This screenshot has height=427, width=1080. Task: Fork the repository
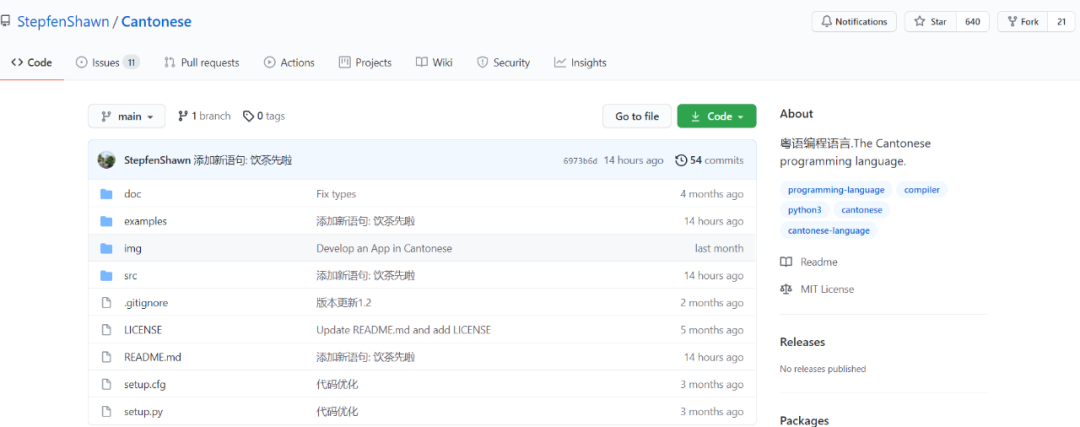(x=1023, y=21)
